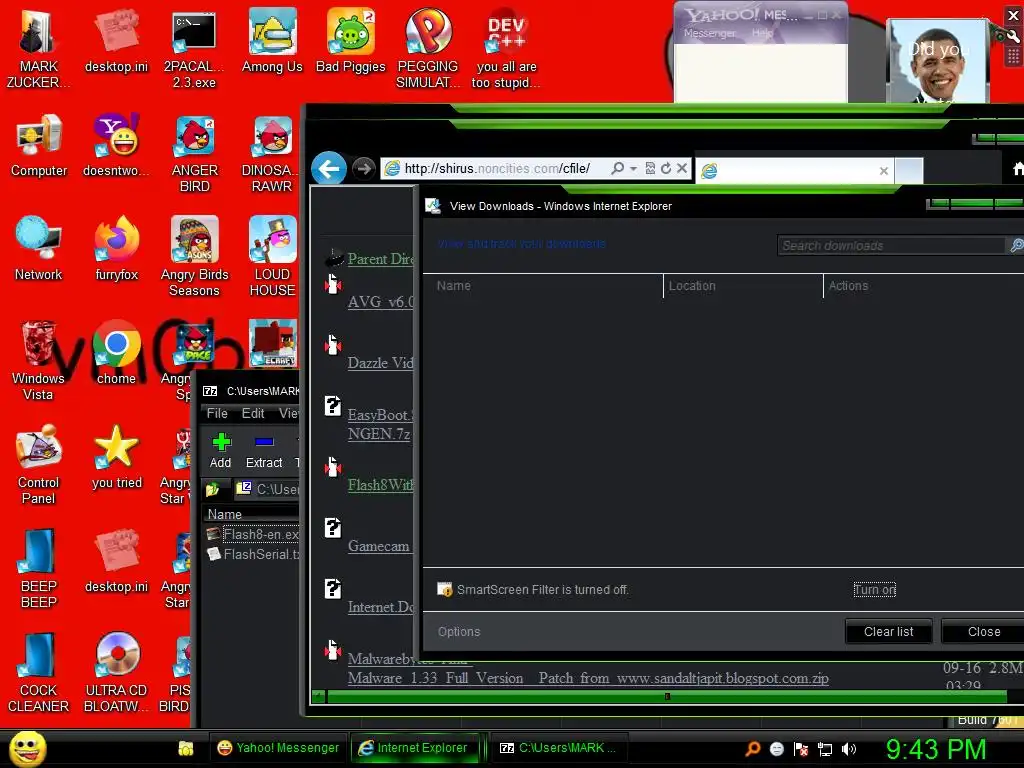Viewport: 1024px width, 768px height.
Task: Click Internet Explorer forward arrow button
Action: [x=364, y=169]
